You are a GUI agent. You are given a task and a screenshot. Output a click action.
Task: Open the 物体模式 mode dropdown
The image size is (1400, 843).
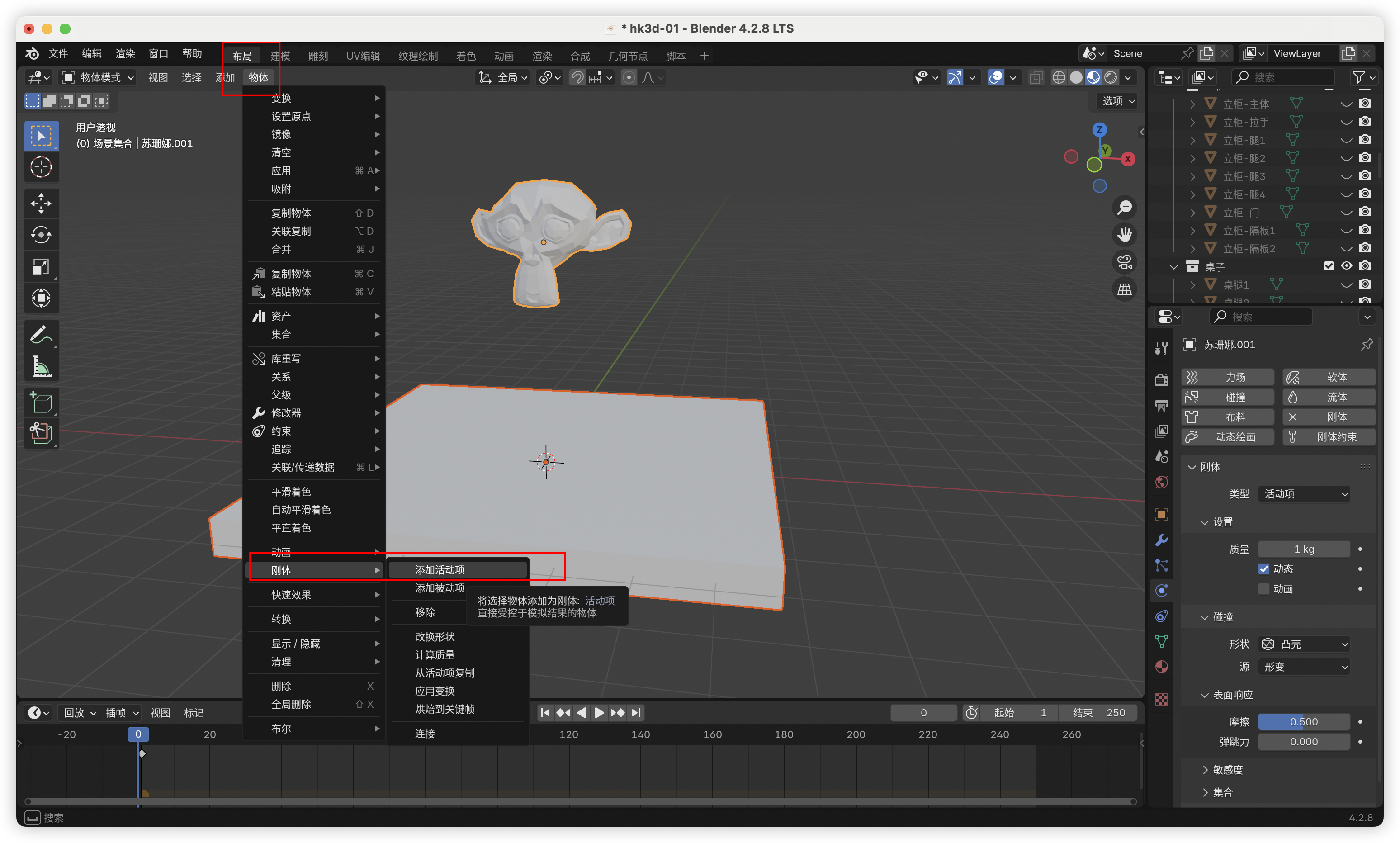tap(98, 77)
